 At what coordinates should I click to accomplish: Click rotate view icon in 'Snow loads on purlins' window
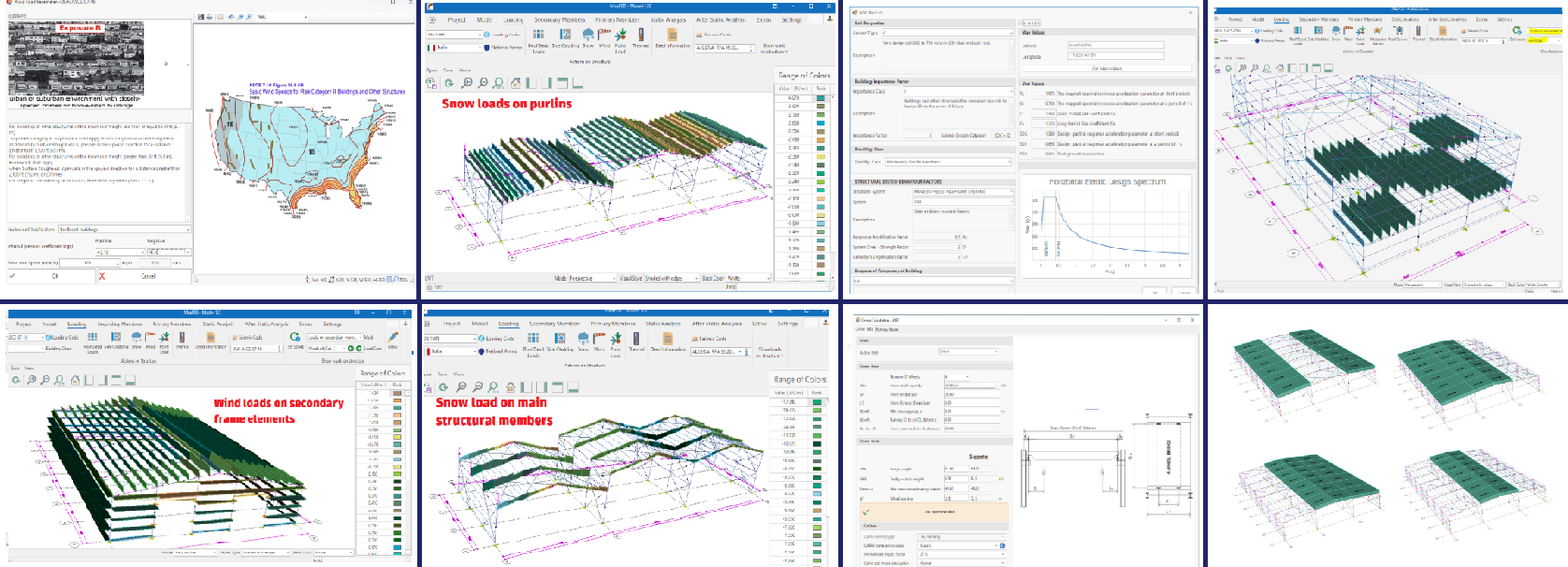coord(449,83)
